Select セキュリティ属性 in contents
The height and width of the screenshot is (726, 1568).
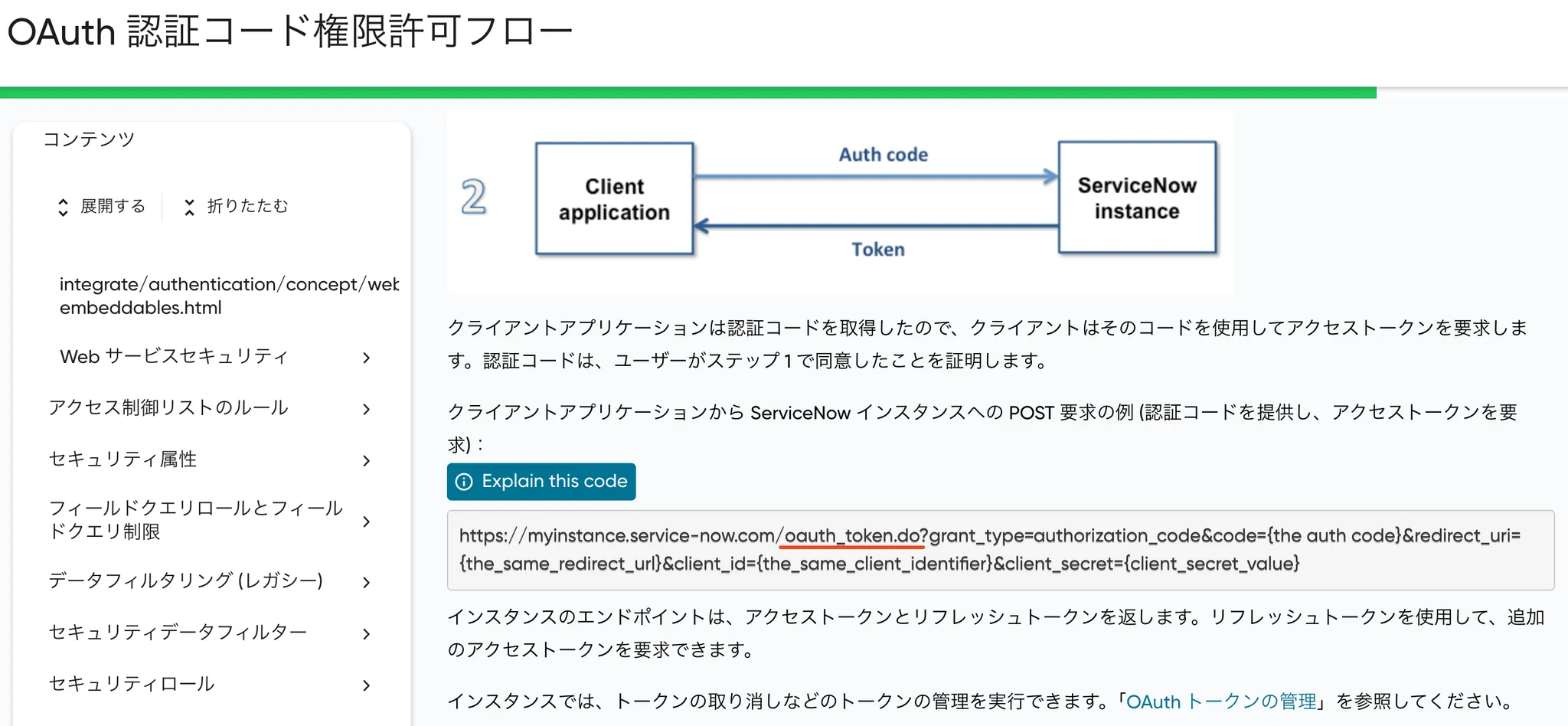122,459
